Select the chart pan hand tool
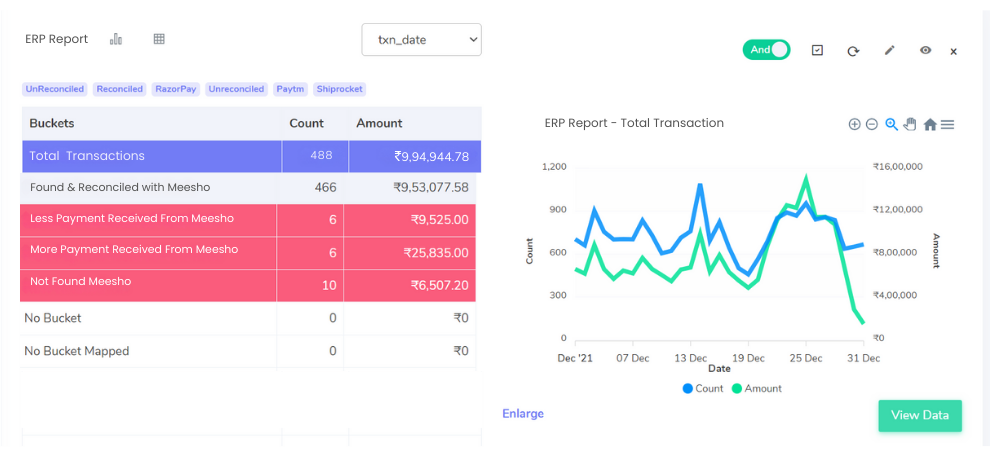Viewport: 990px width, 451px height. point(910,124)
